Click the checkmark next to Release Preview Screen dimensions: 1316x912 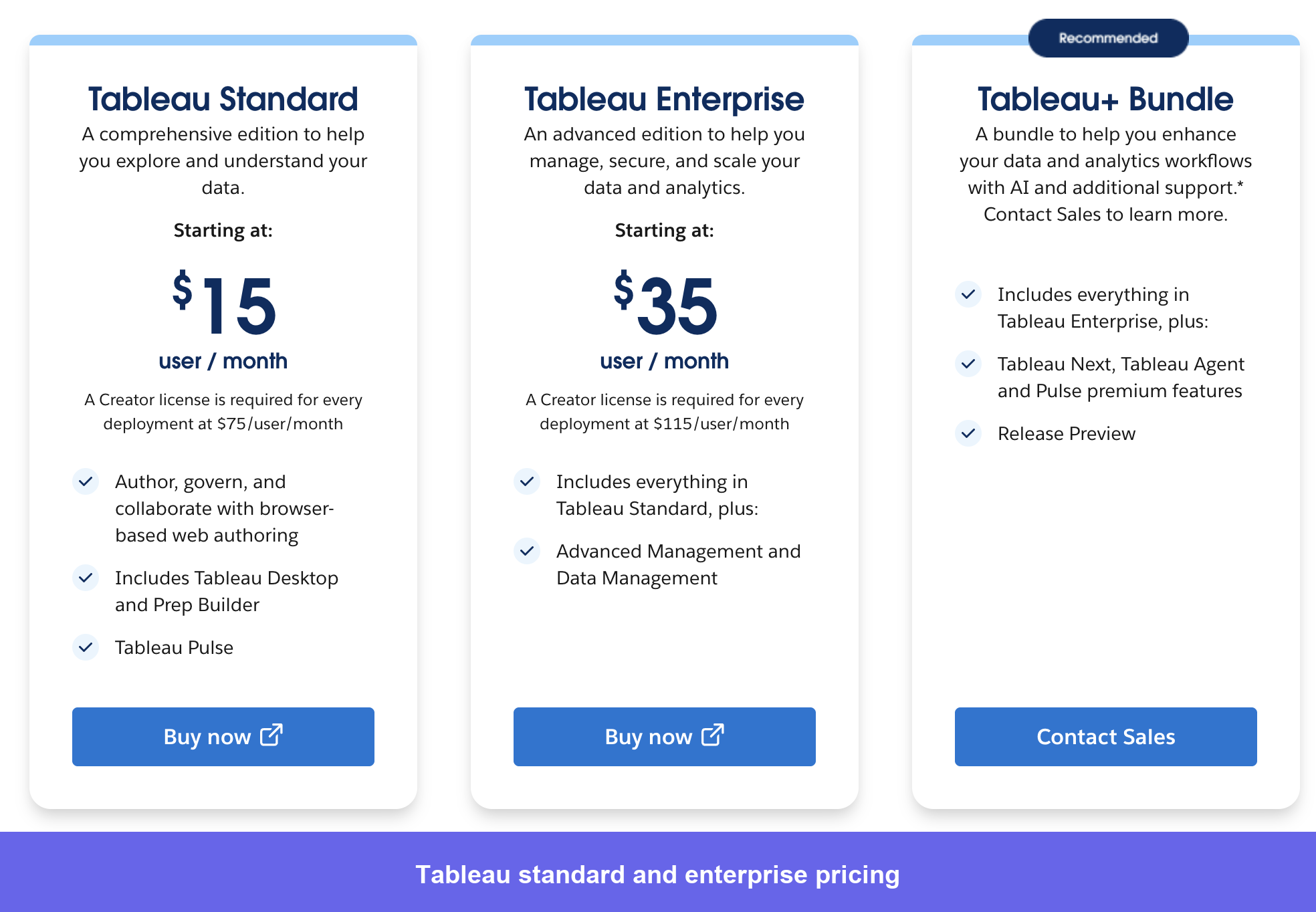point(968,434)
